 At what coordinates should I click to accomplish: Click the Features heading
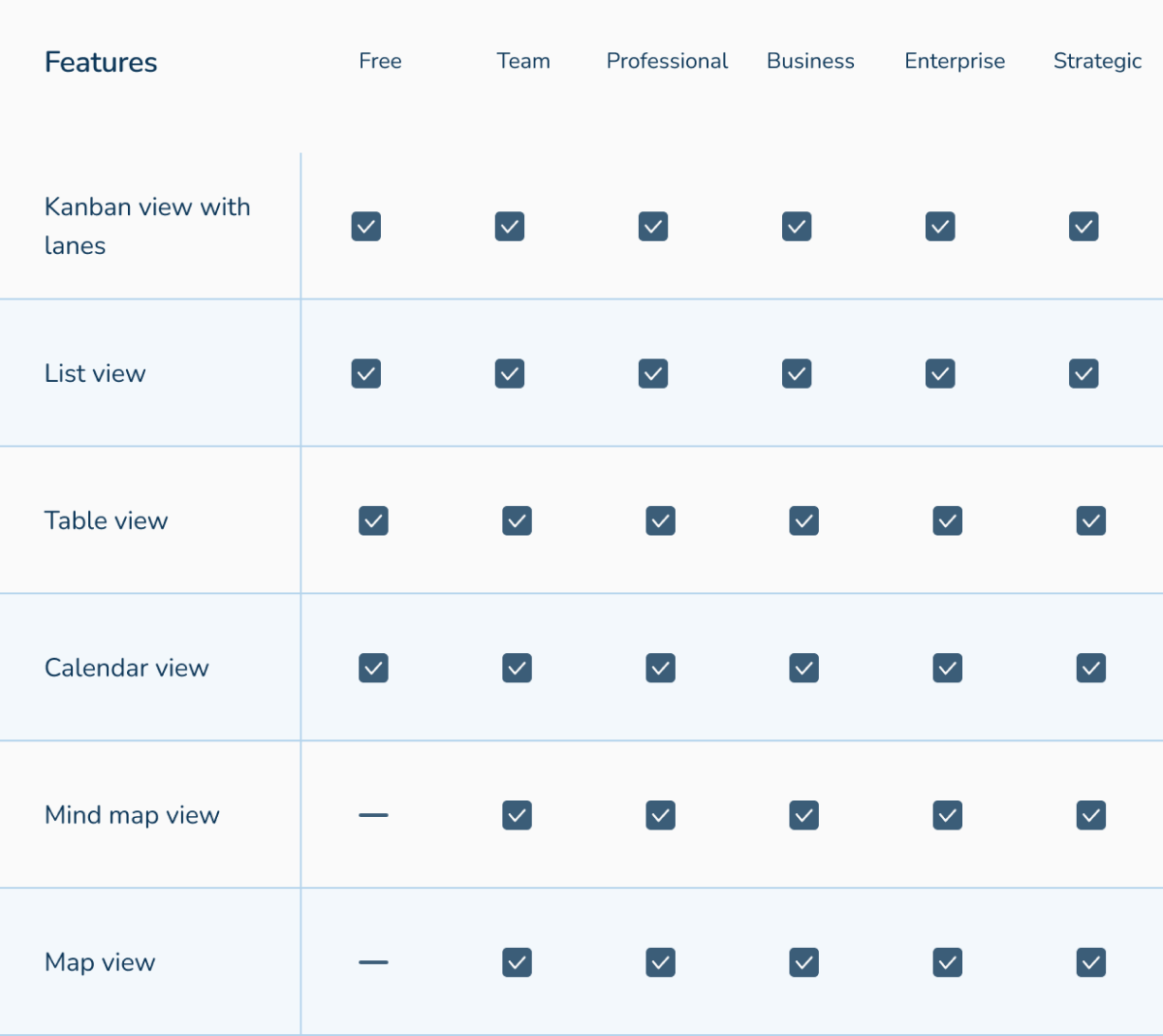[101, 62]
